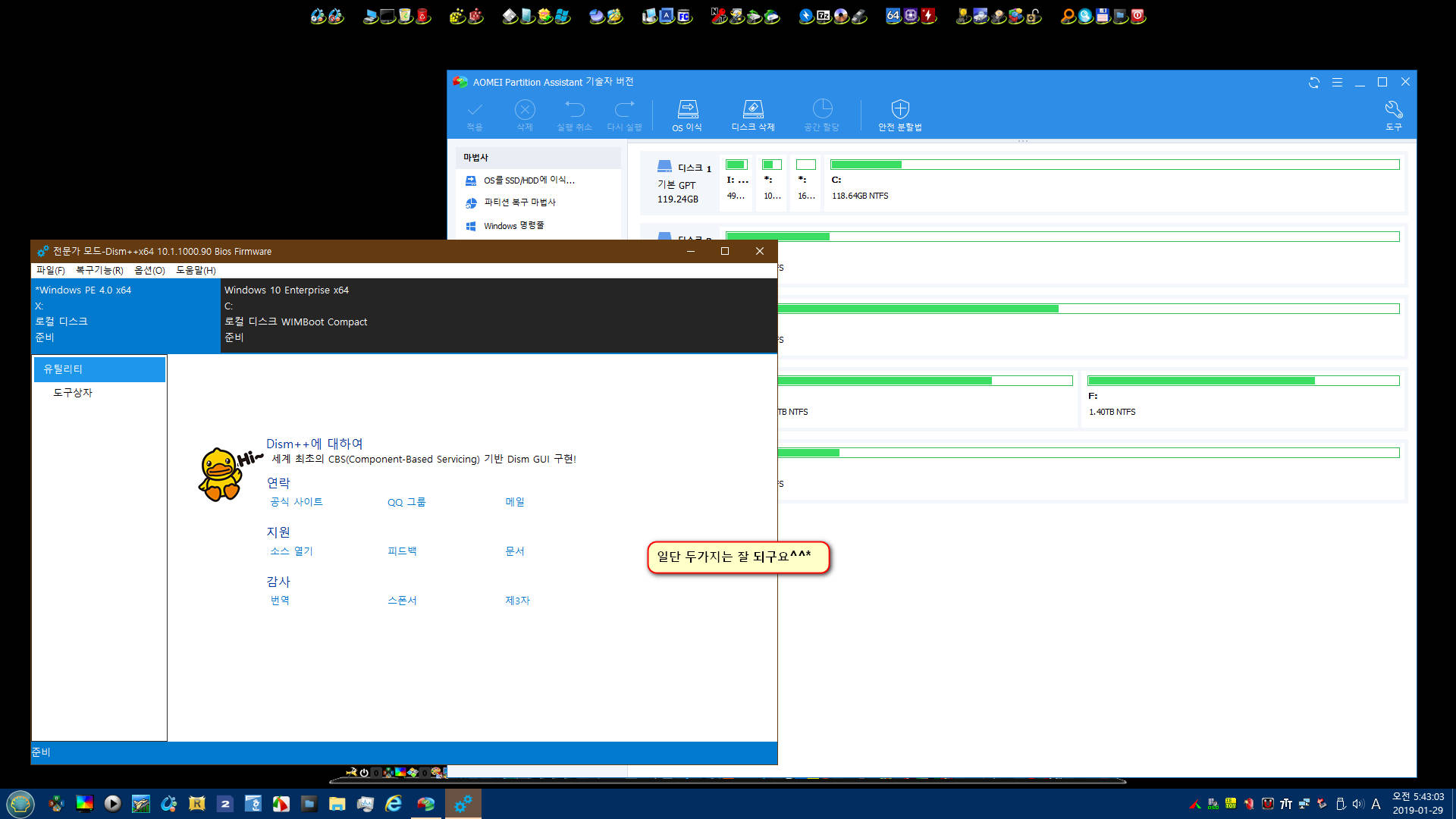Open the 7z icon in top dock

pyautogui.click(x=824, y=16)
